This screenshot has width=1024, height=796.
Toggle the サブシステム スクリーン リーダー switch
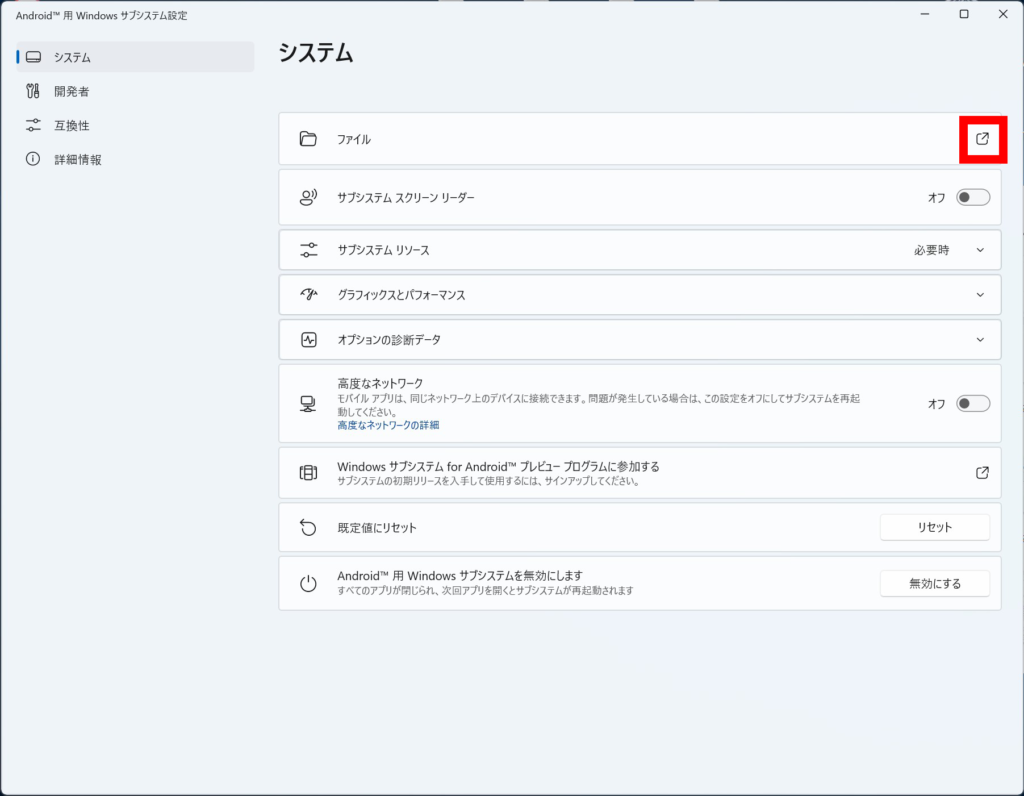click(972, 197)
